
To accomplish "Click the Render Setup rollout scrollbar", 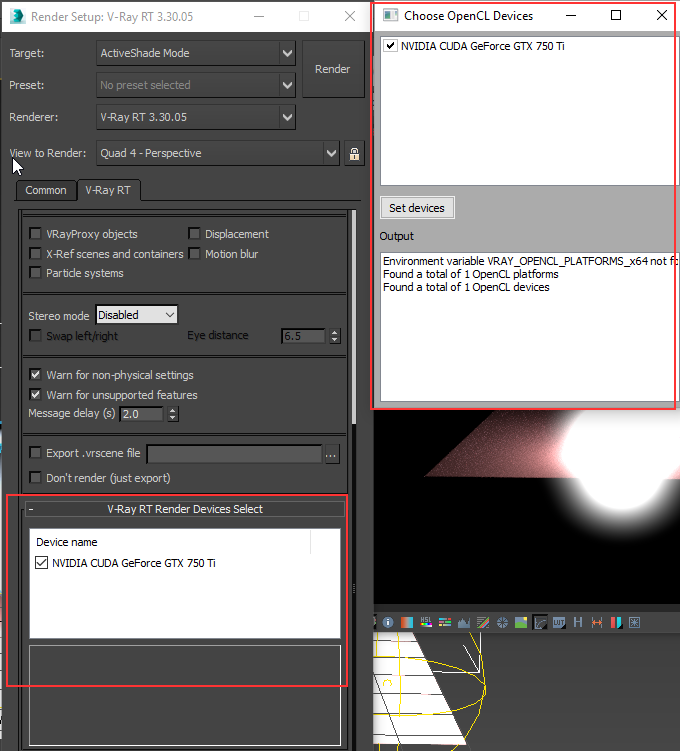I will [354, 317].
